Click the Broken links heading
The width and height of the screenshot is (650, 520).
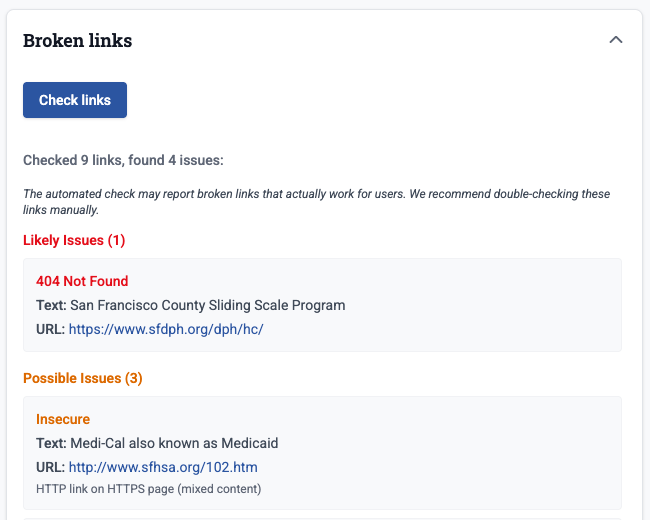(x=77, y=41)
